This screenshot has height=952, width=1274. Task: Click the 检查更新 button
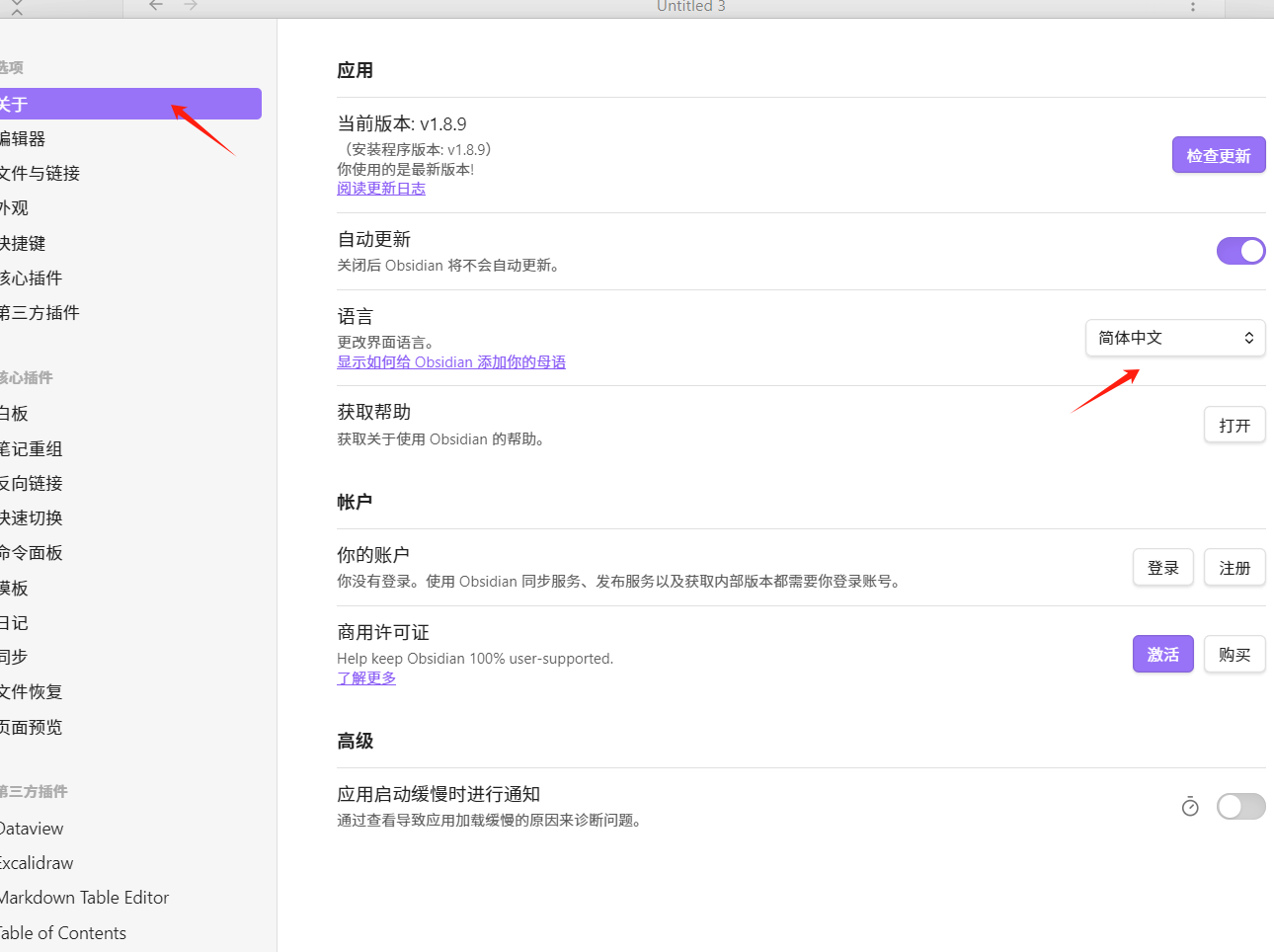[1219, 155]
